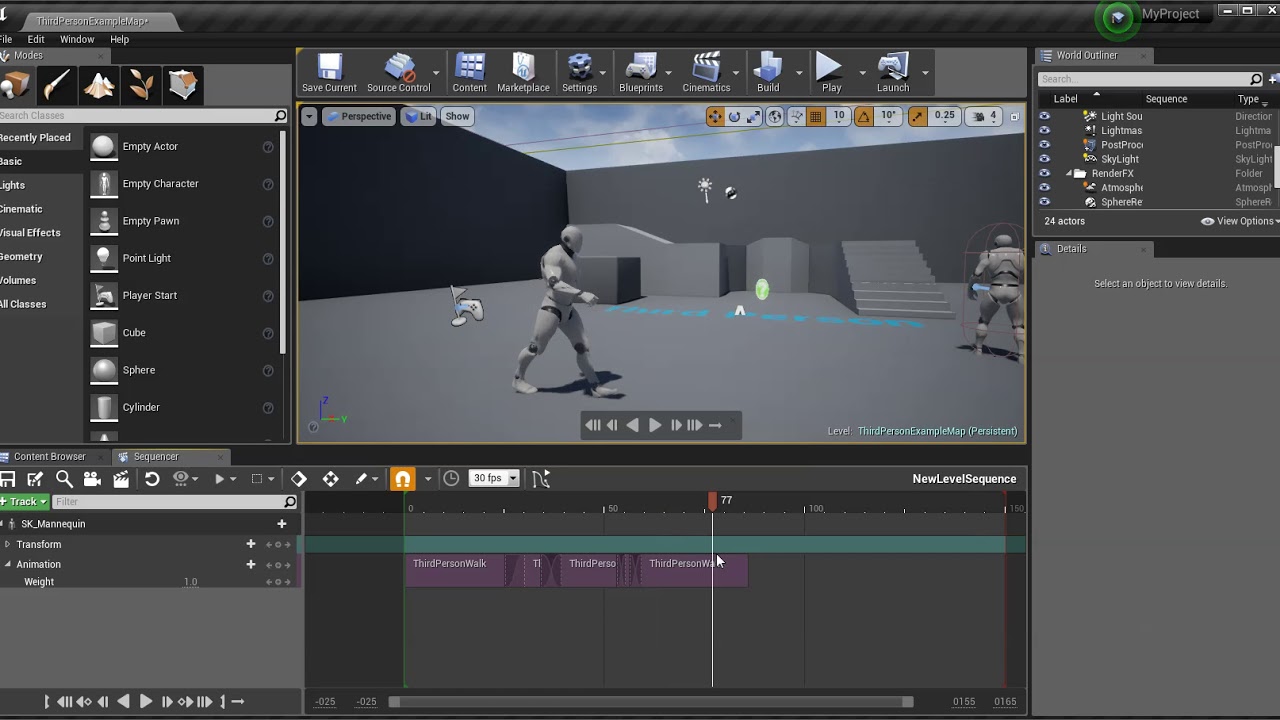Select the Geometry Editing mode cube icon
1280x720 pixels.
coord(183,85)
